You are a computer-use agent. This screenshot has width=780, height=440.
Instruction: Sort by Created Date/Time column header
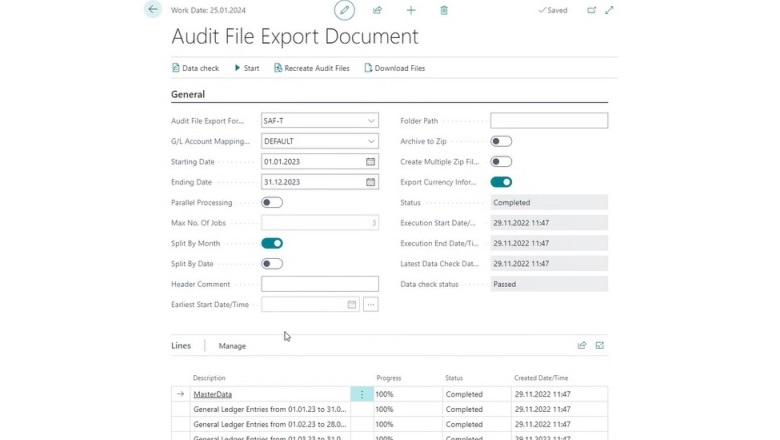541,378
